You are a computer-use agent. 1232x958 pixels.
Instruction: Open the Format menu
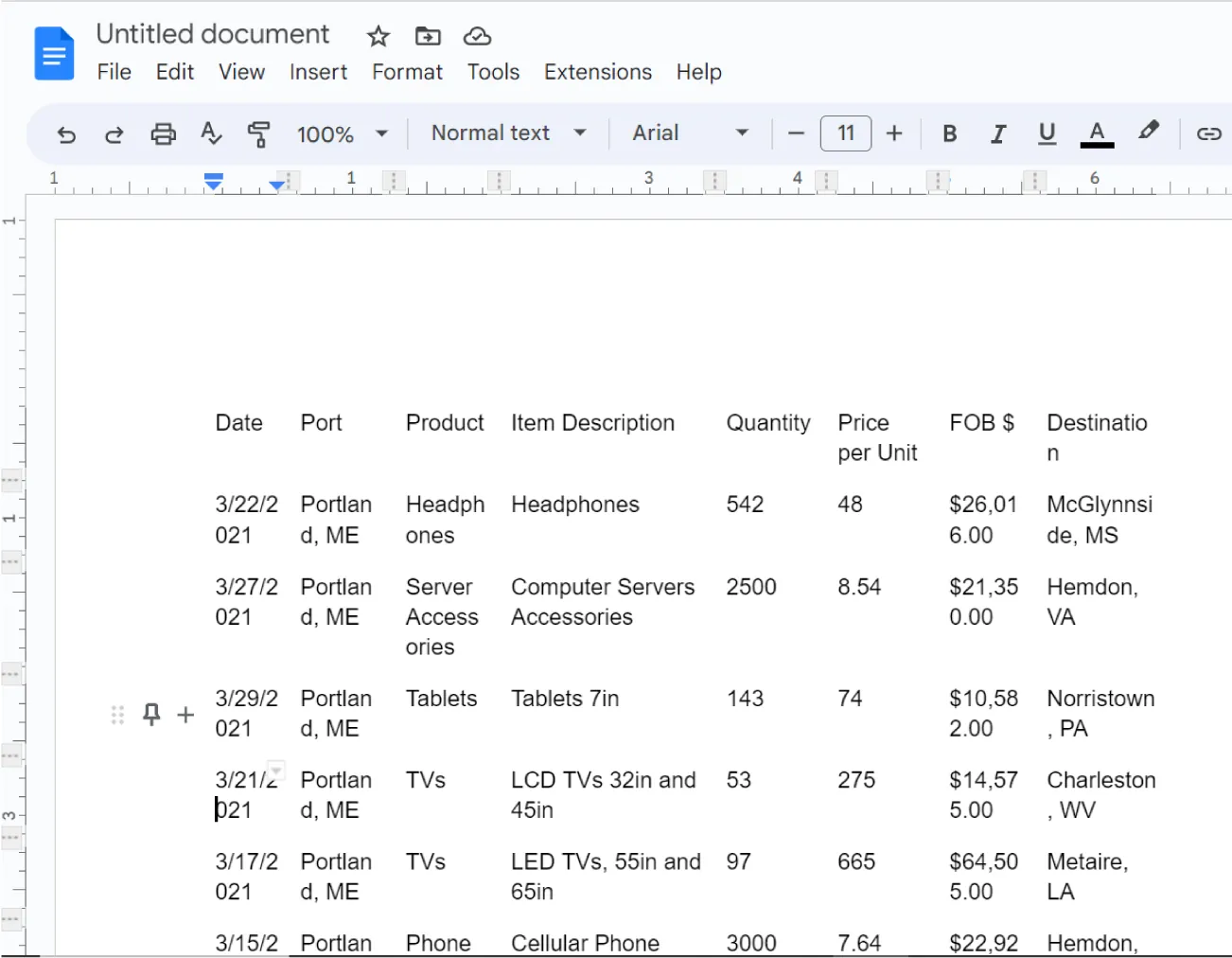point(407,72)
